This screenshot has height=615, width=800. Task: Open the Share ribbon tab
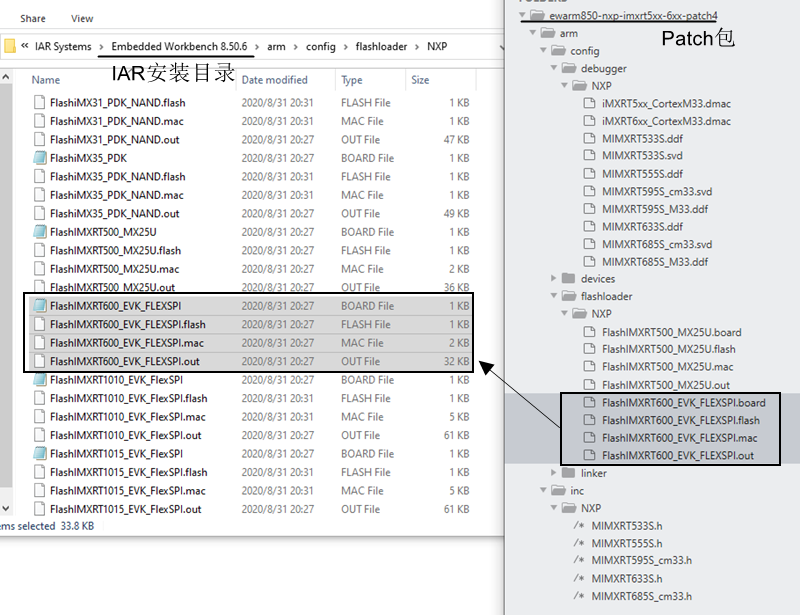33,18
